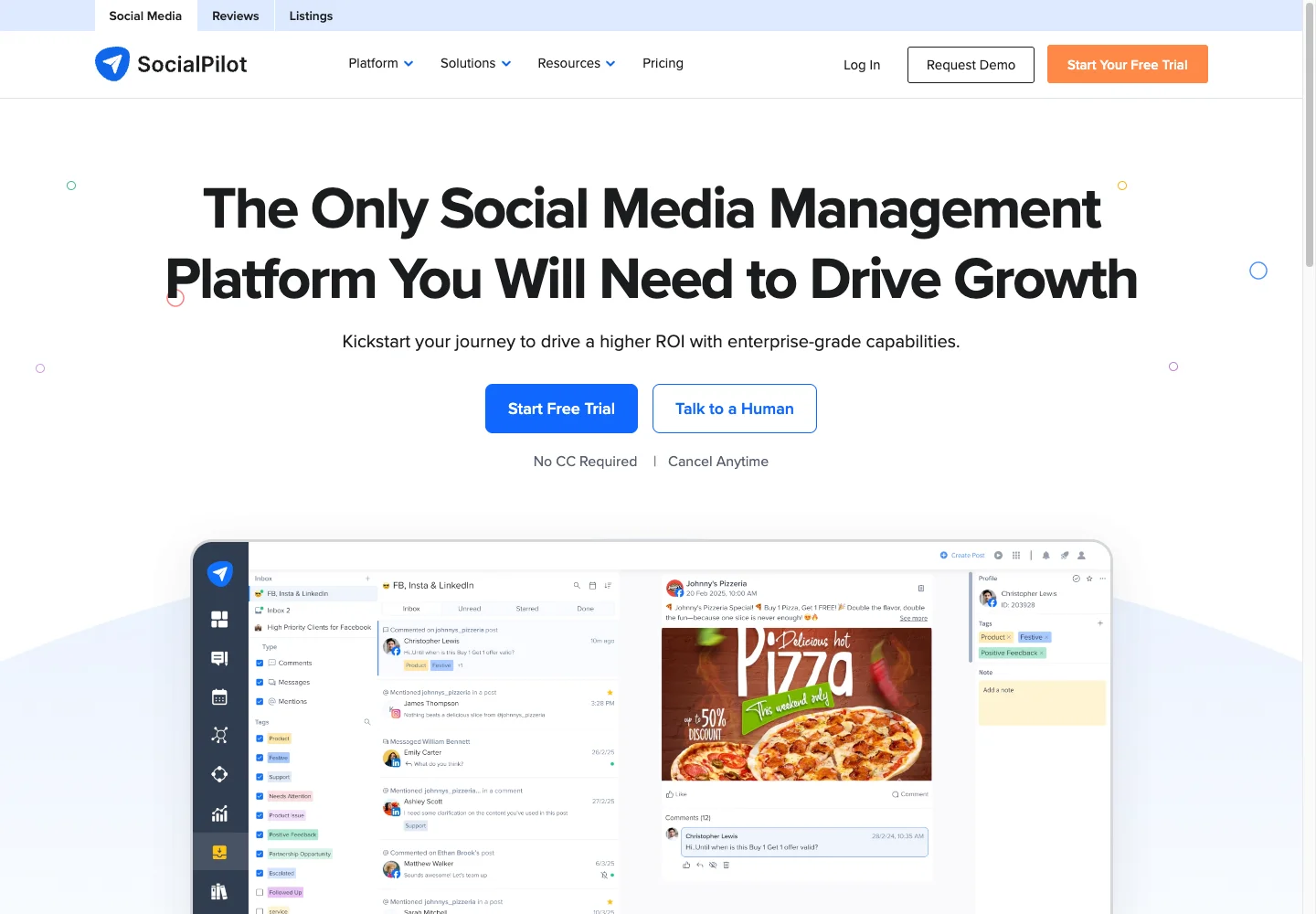Select the Unread tab in inbox preview
1316x914 pixels.
tap(470, 608)
